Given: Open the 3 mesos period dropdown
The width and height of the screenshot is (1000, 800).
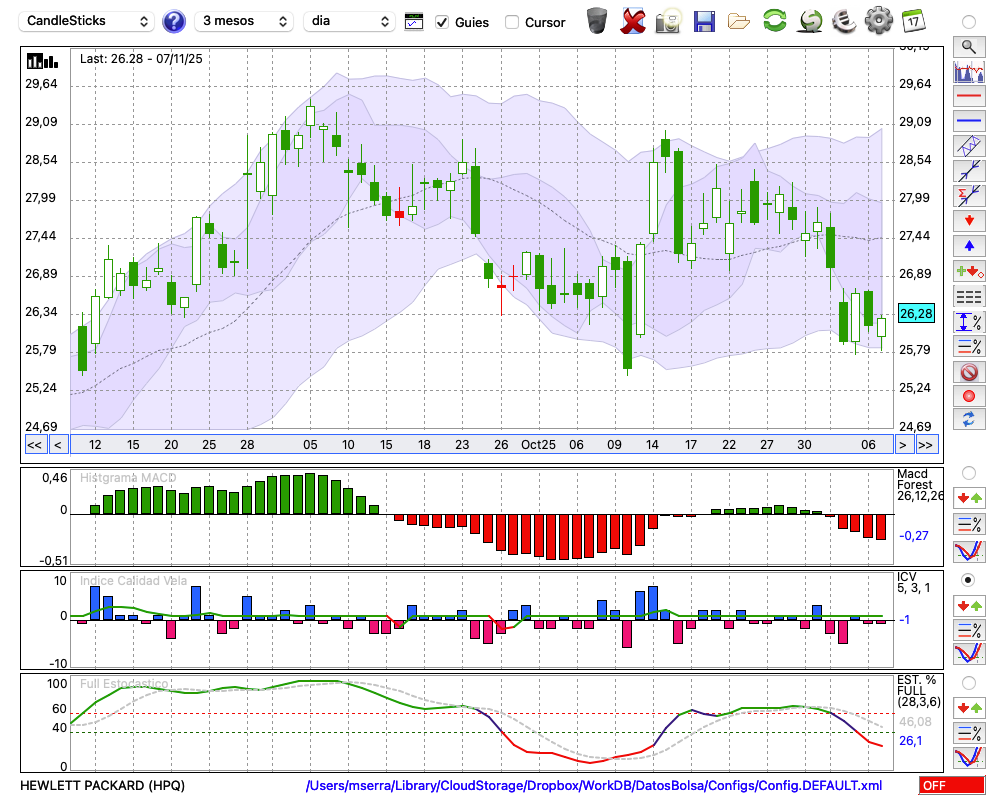Looking at the screenshot, I should point(243,21).
